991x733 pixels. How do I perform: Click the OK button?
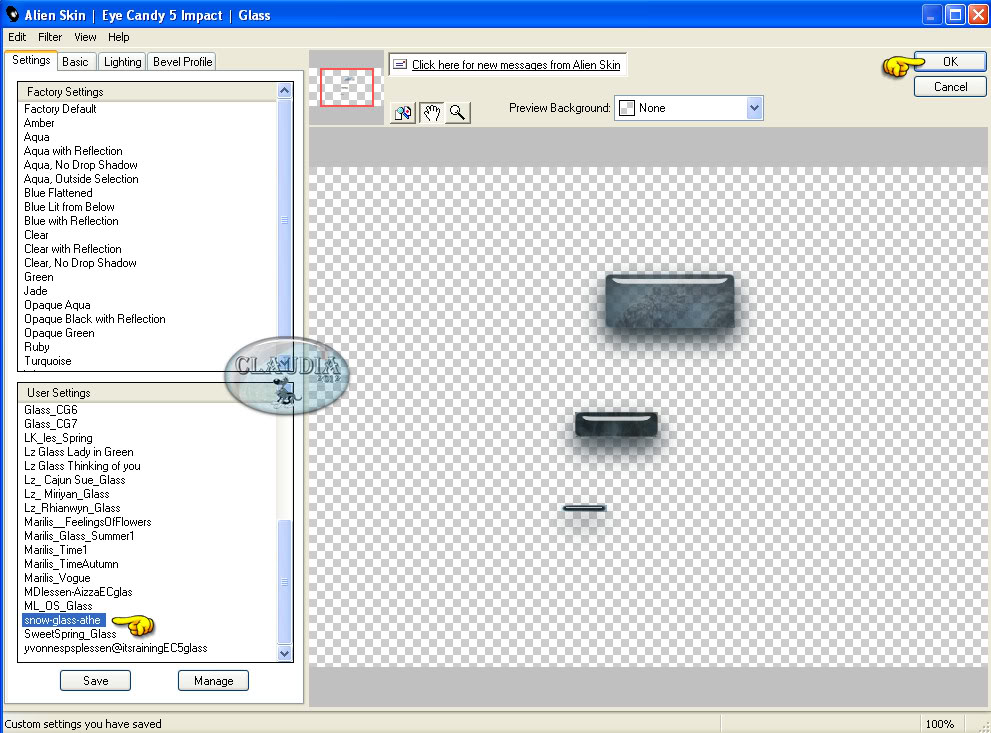pos(950,61)
